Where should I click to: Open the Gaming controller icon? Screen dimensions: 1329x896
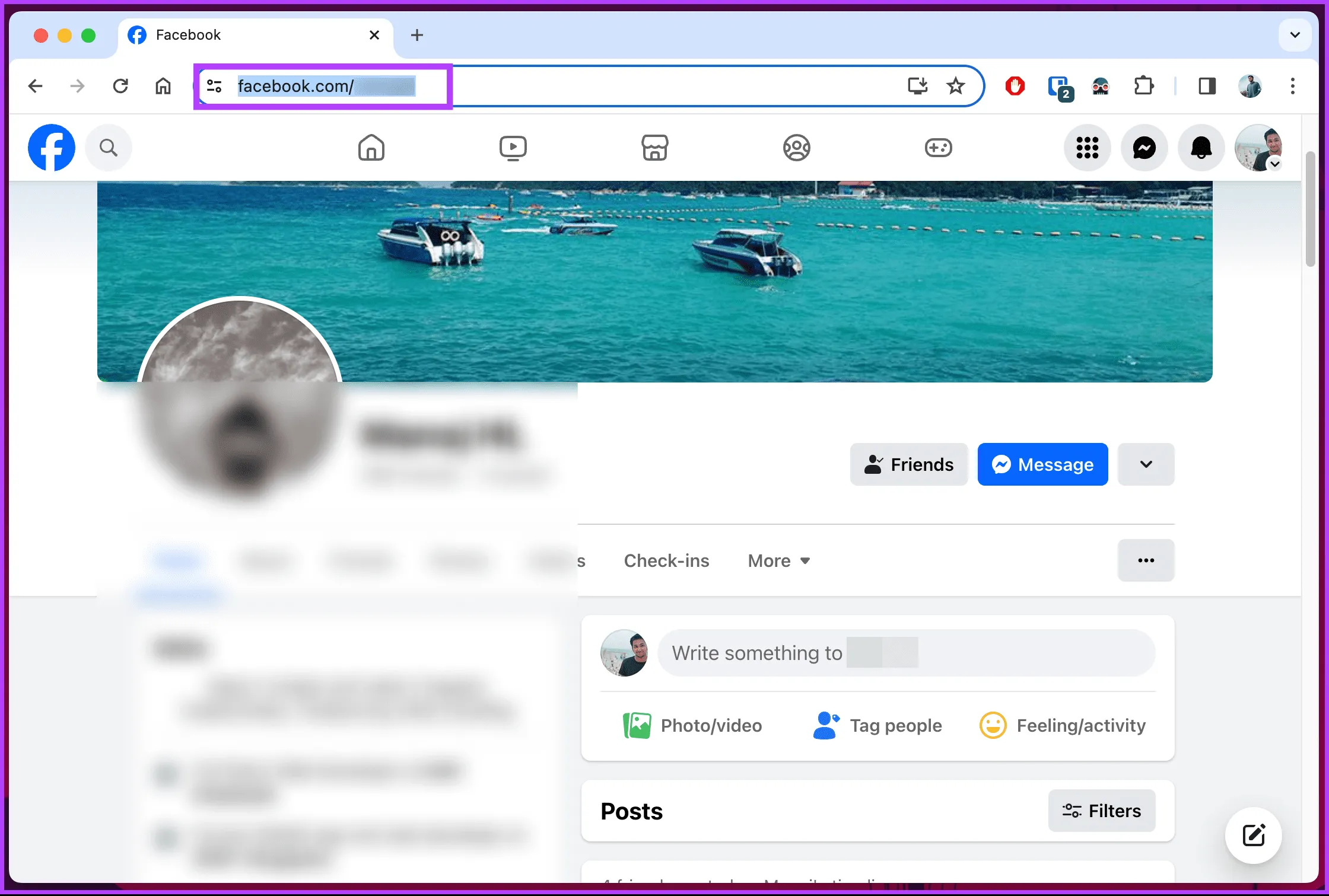click(938, 148)
